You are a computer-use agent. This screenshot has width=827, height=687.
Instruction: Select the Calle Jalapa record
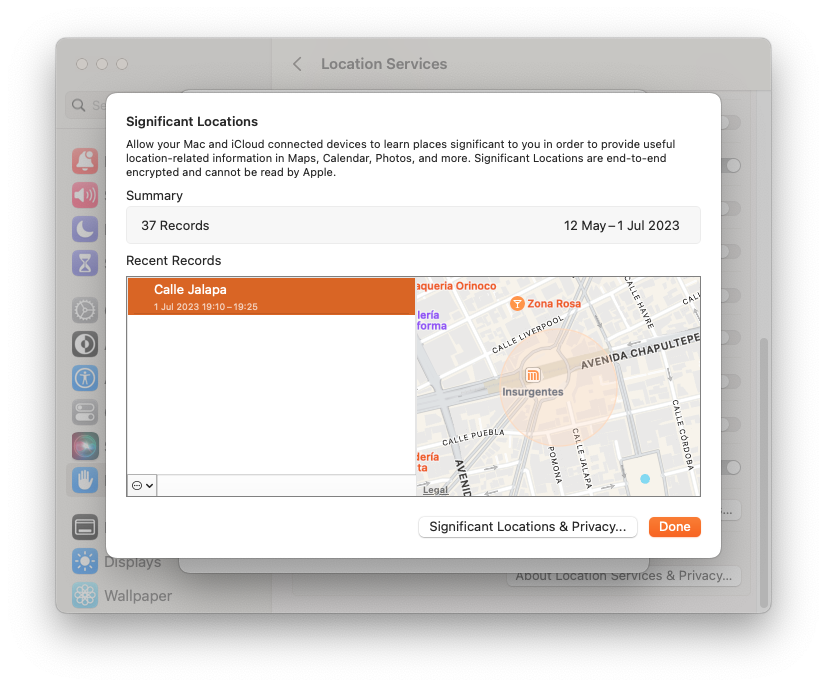pyautogui.click(x=271, y=296)
